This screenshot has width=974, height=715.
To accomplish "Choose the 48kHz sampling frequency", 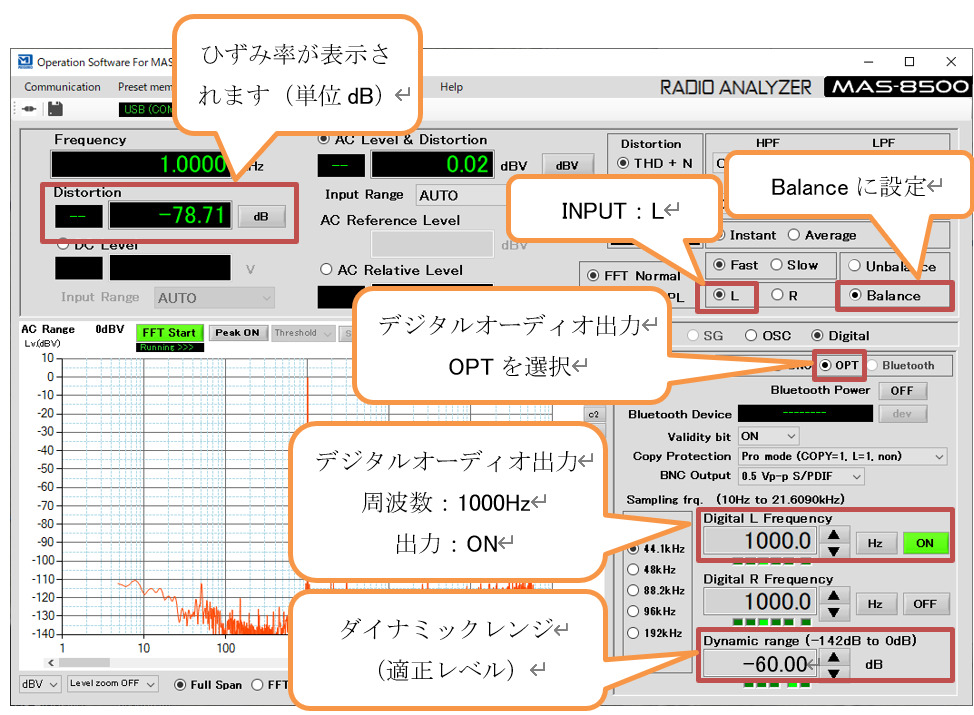I will tap(634, 570).
